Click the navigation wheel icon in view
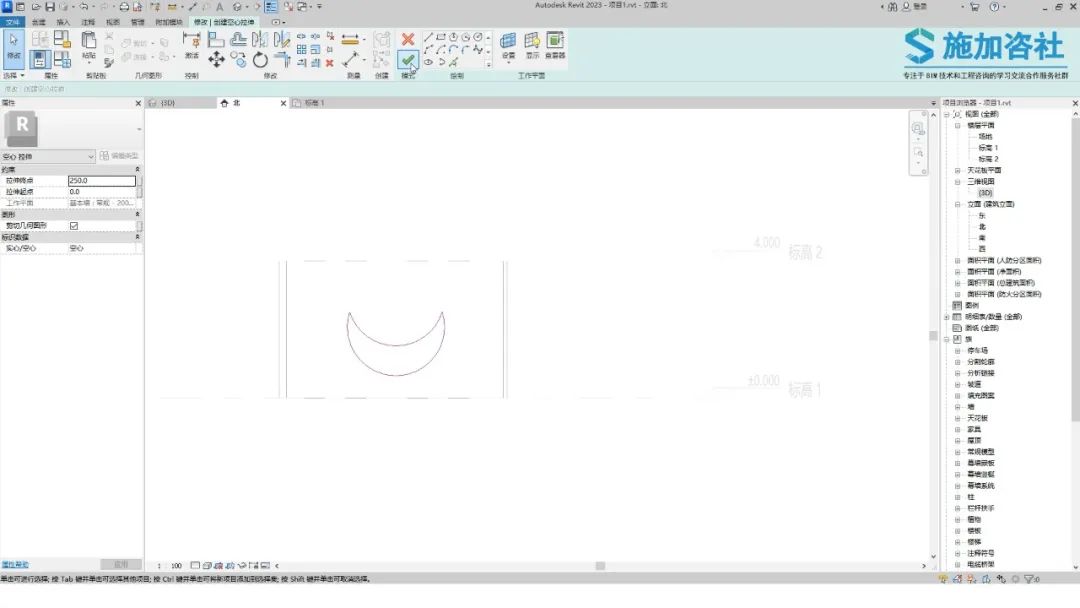The width and height of the screenshot is (1080, 608). [x=918, y=129]
